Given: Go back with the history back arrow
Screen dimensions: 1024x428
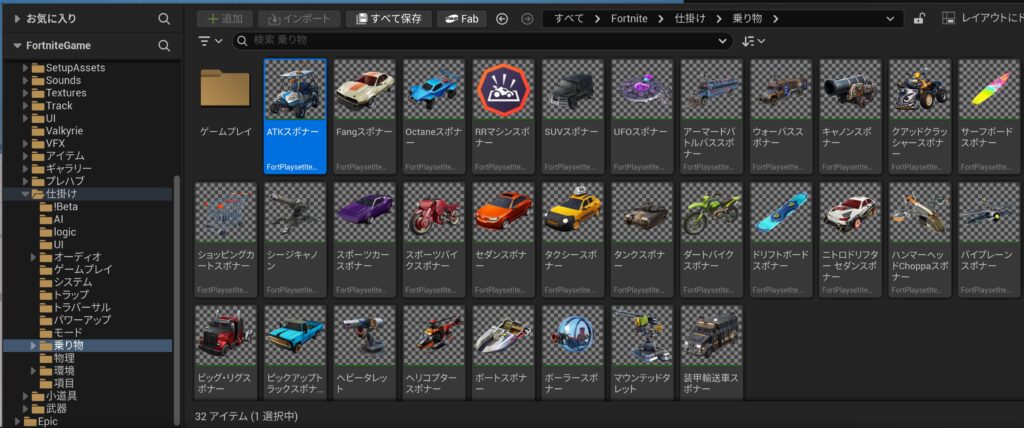Looking at the screenshot, I should tap(502, 19).
